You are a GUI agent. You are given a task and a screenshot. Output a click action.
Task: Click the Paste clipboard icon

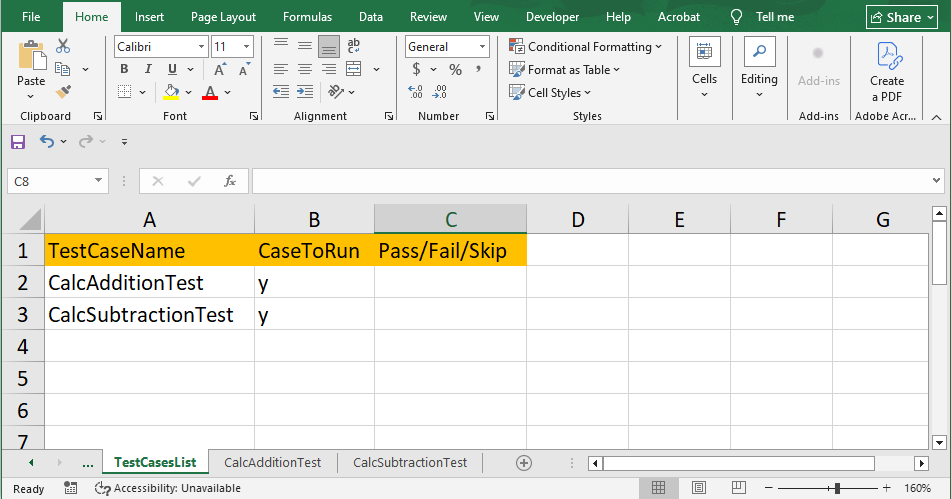coord(32,56)
